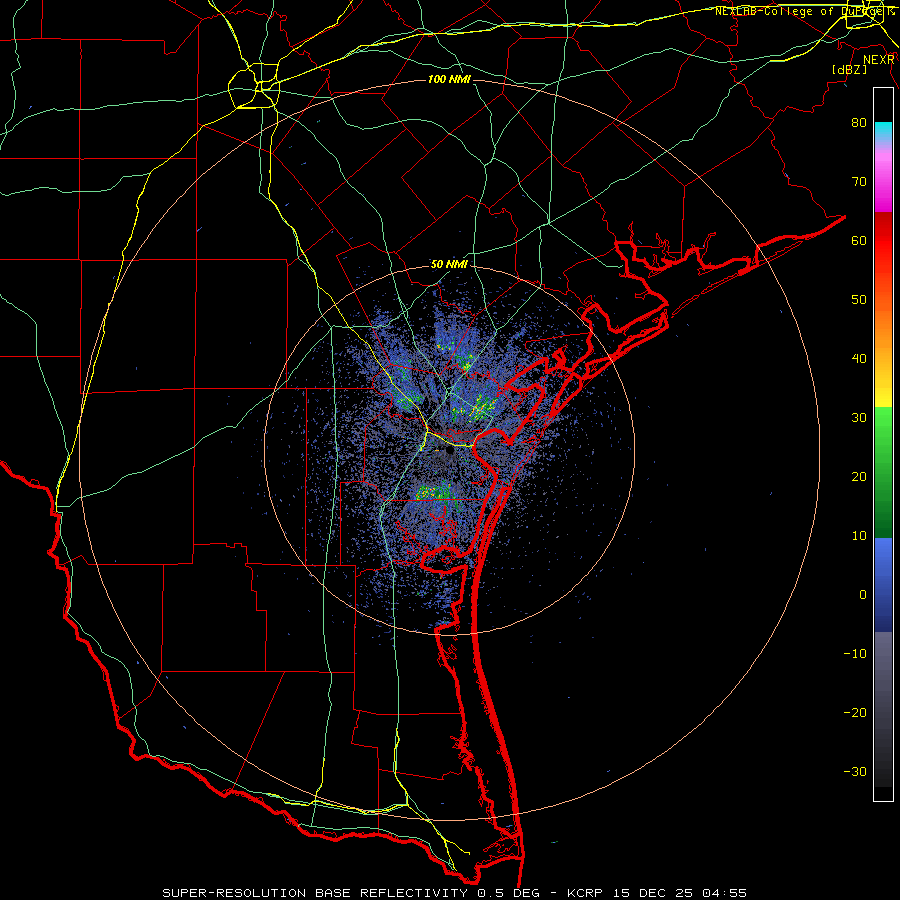The width and height of the screenshot is (900, 900).
Task: Click the 0 value on the dBZ scale
Action: point(863,595)
